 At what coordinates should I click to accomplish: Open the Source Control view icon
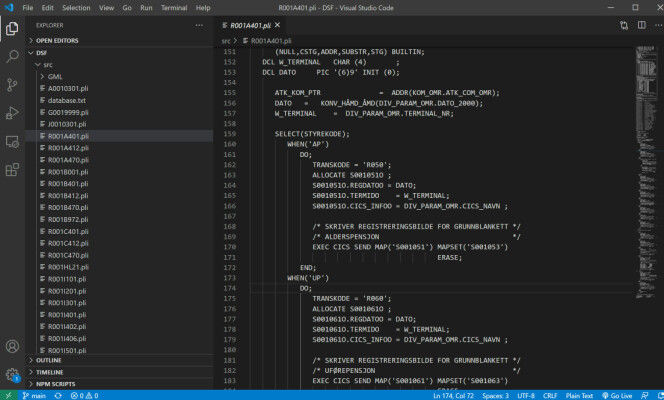click(x=12, y=85)
